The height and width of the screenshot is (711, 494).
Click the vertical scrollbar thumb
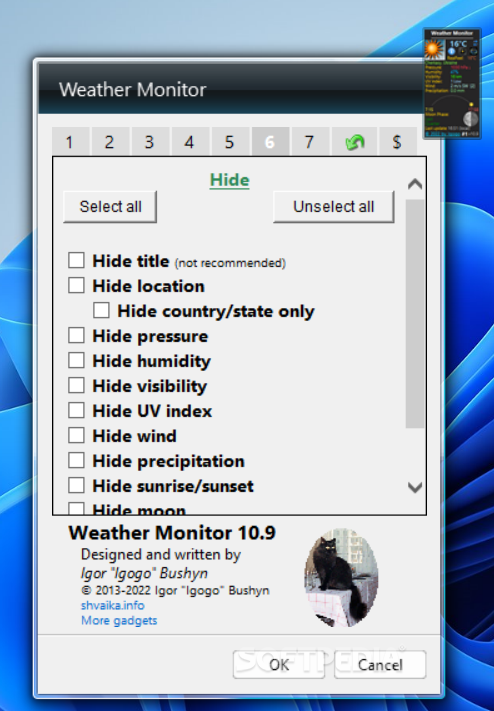coord(415,314)
